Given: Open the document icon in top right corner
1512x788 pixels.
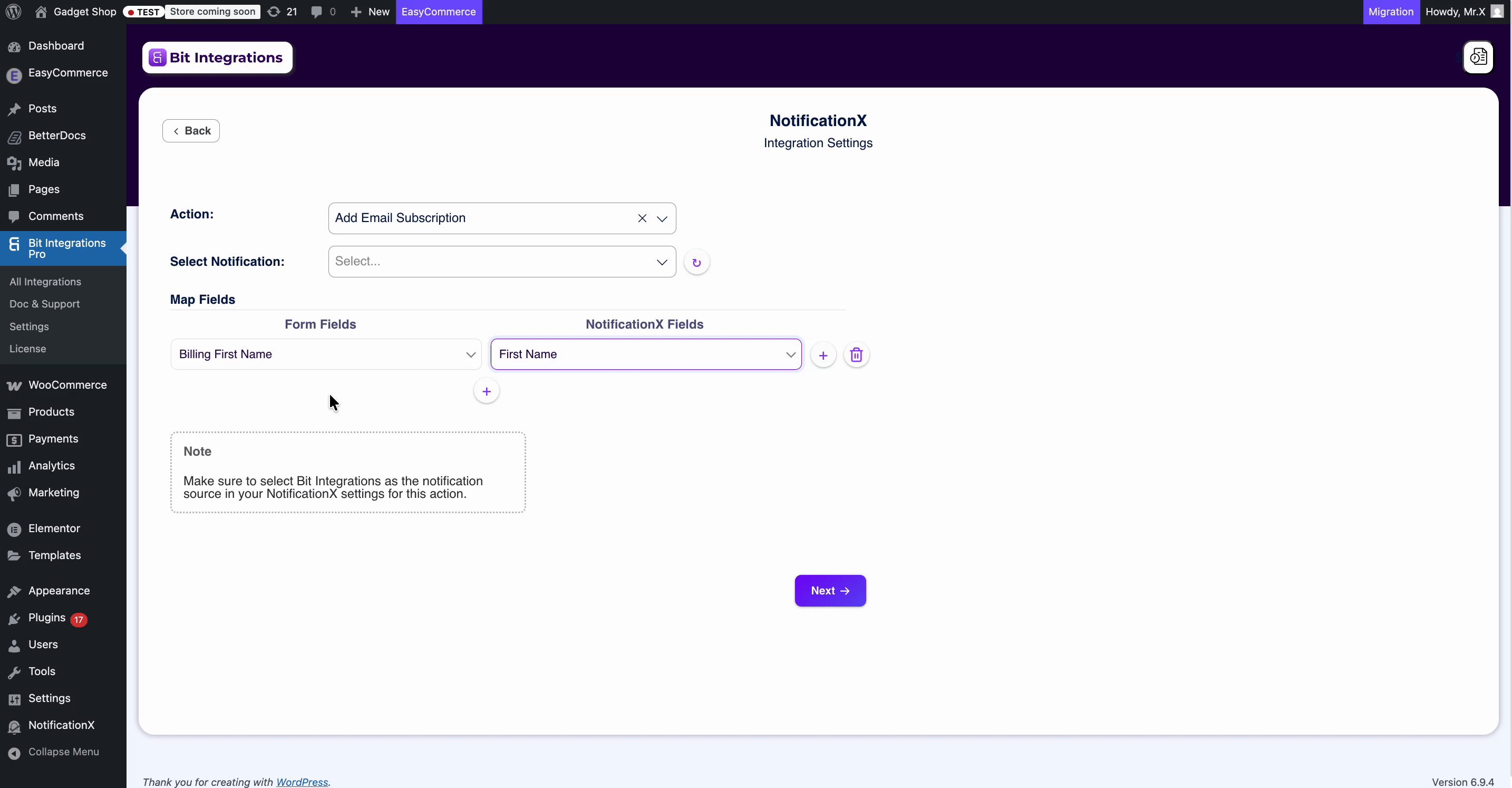Looking at the screenshot, I should coord(1477,57).
